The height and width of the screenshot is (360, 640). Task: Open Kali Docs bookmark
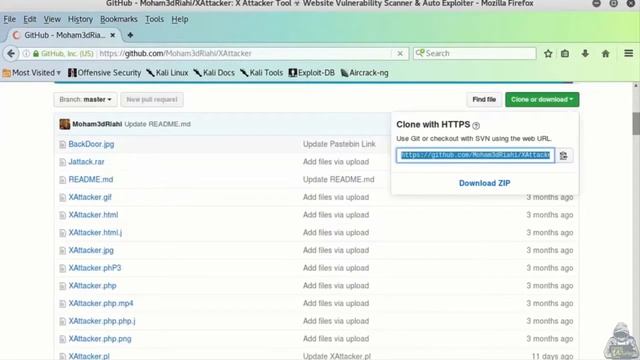(214, 73)
